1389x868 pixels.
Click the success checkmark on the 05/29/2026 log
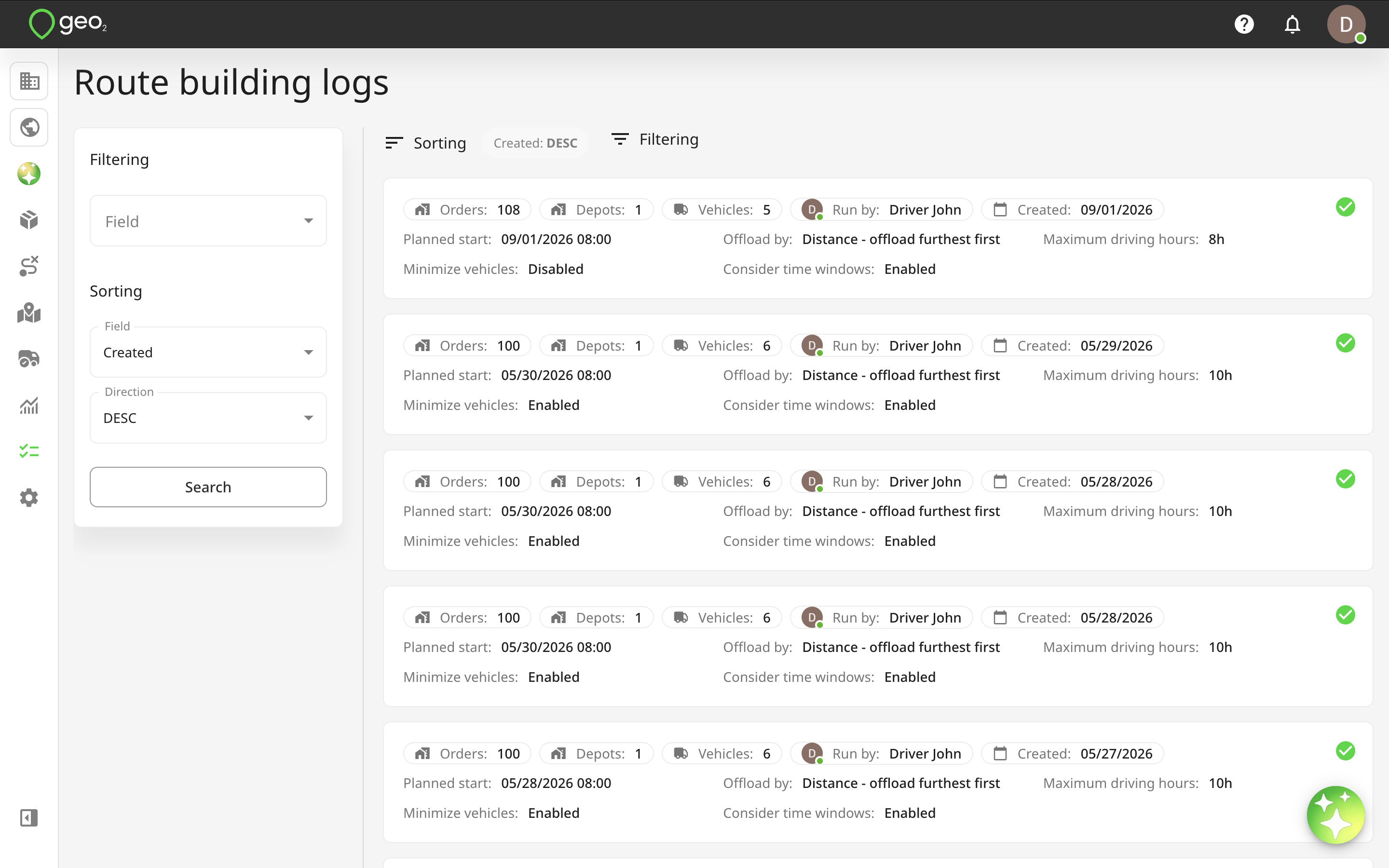click(1346, 343)
